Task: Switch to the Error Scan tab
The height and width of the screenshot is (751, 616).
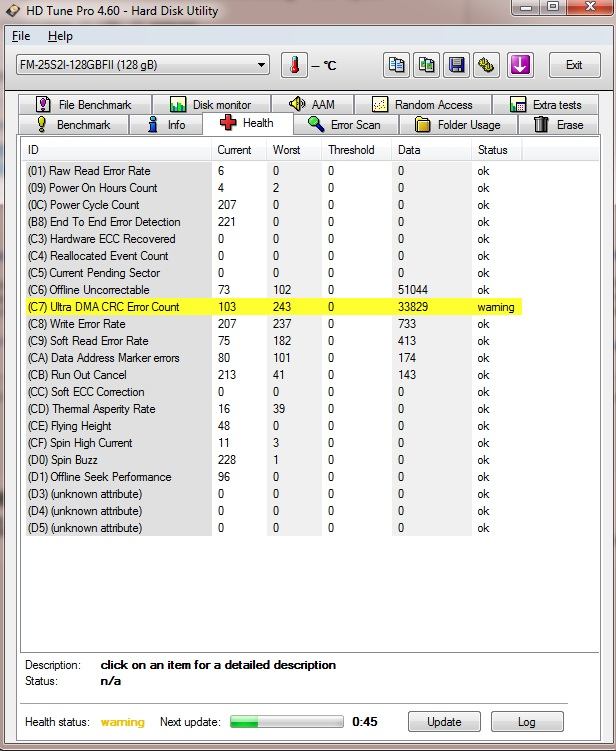Action: coord(345,125)
